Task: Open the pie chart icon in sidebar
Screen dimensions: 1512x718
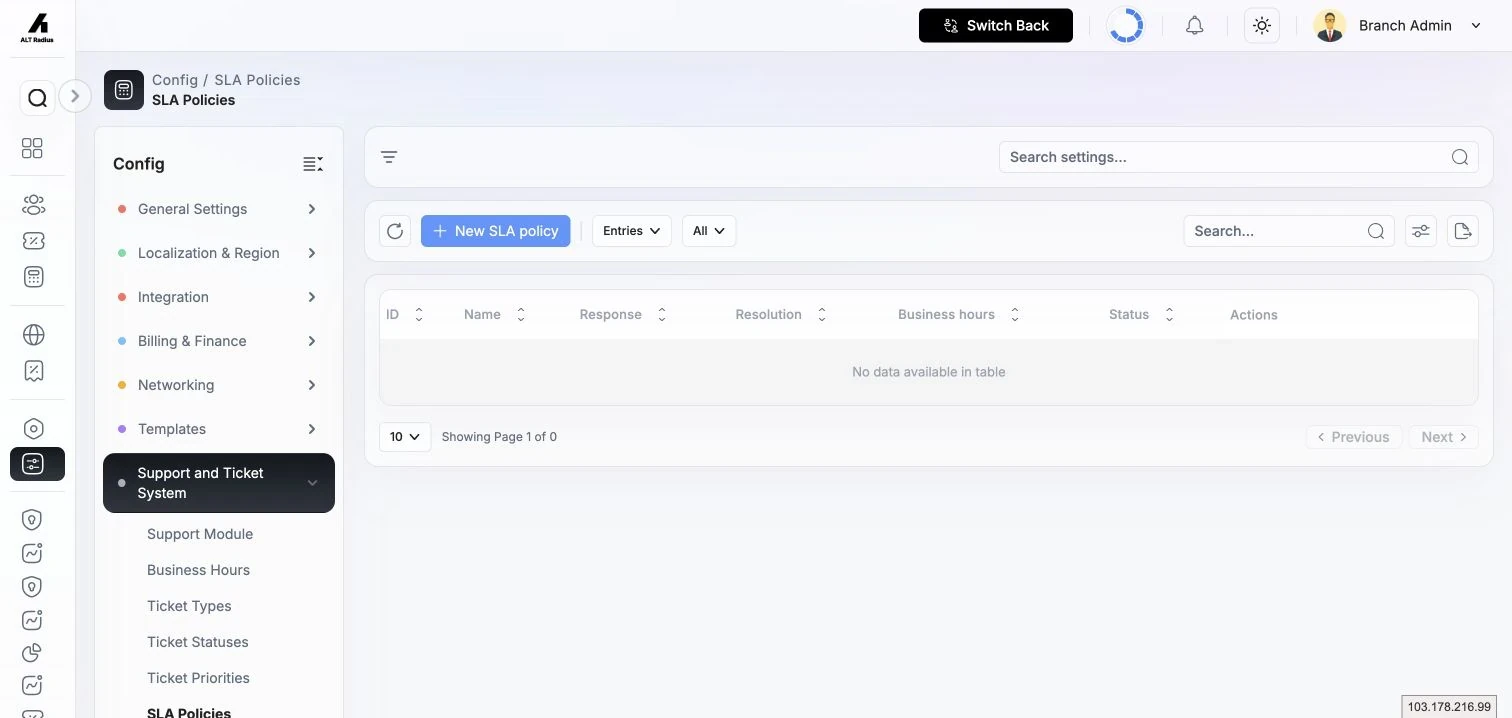Action: click(33, 653)
